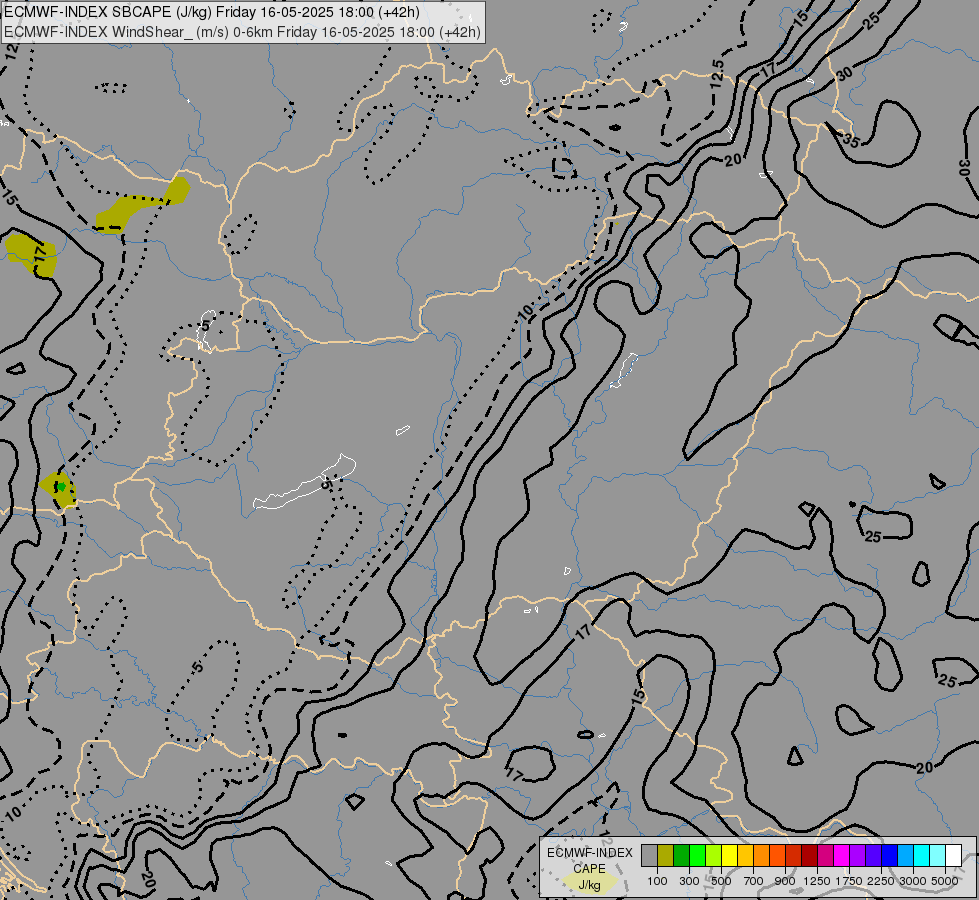
Task: Choose the pure yellow legend swatch
Action: pos(729,856)
